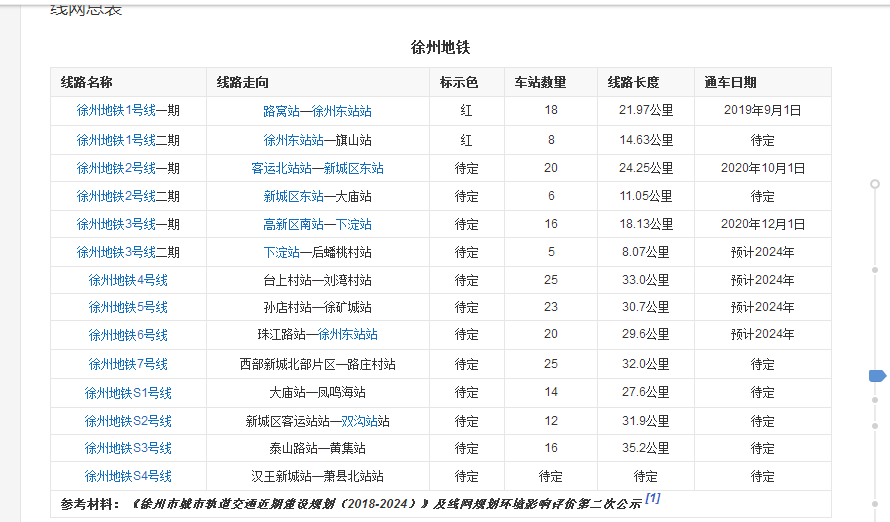Select the 14.63公里 length cell

click(646, 140)
